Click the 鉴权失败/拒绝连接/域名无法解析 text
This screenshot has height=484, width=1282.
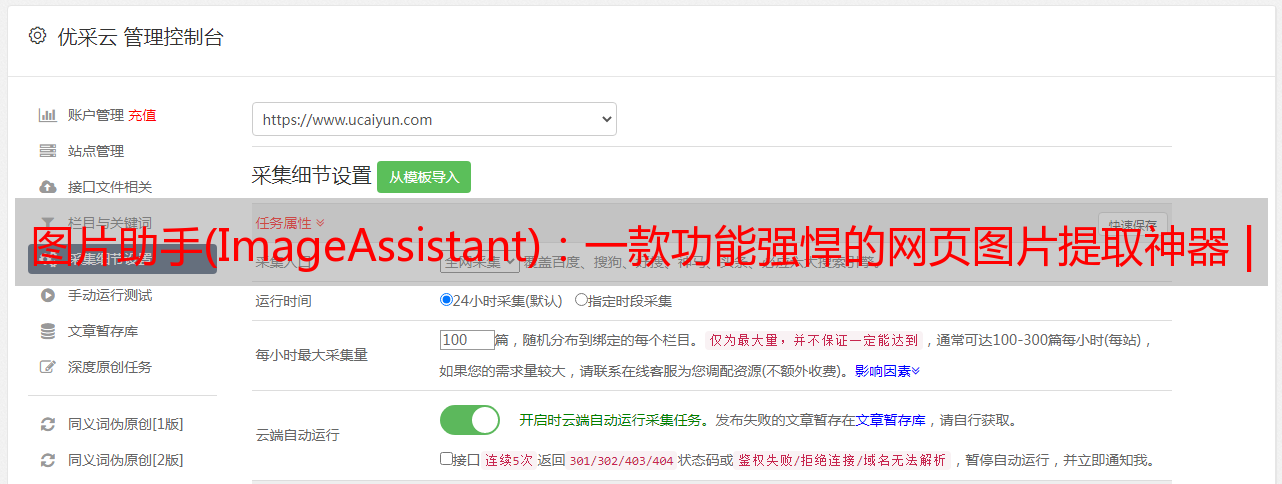coord(843,461)
